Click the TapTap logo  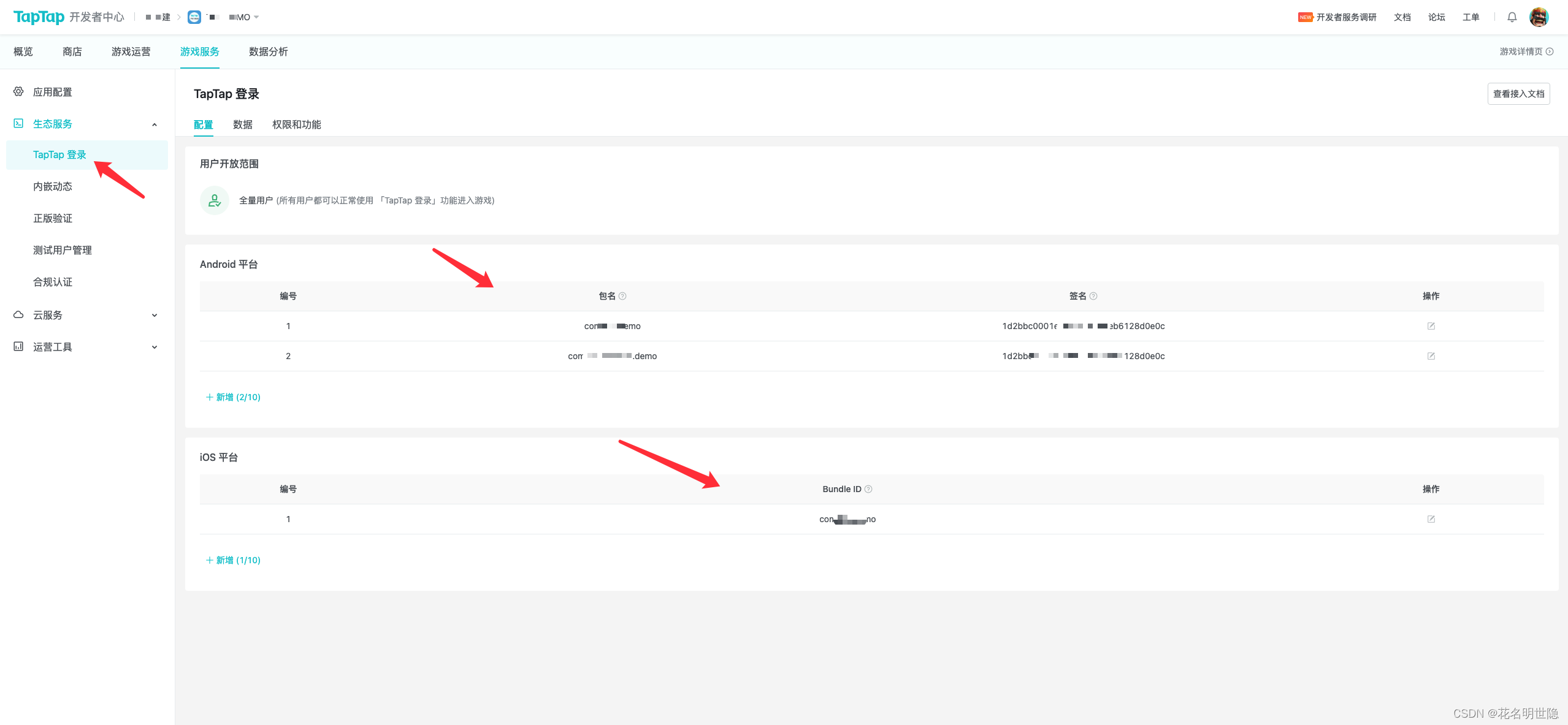tap(39, 17)
